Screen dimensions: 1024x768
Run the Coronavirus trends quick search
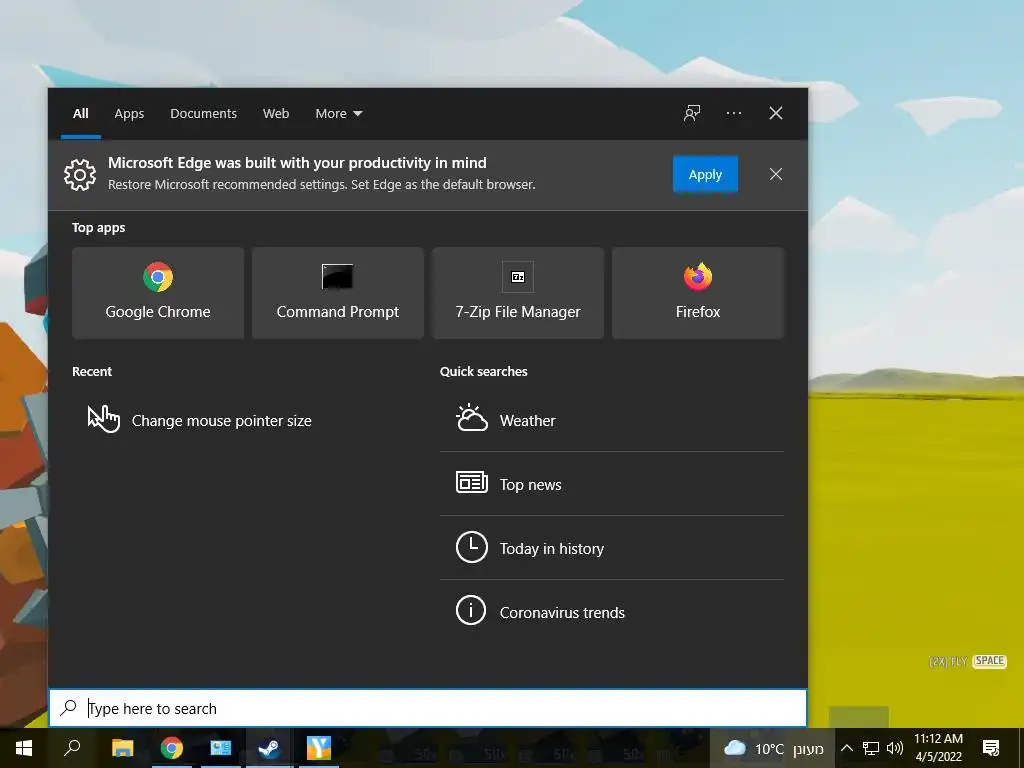[612, 613]
